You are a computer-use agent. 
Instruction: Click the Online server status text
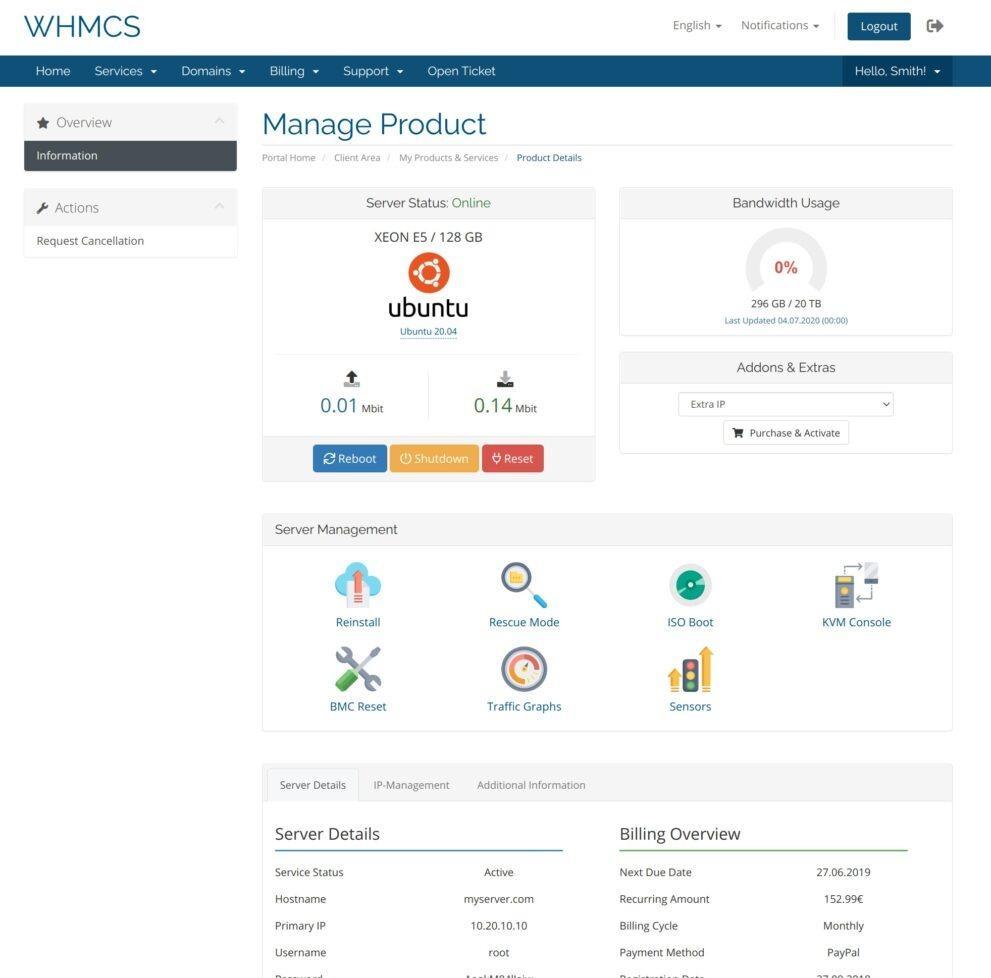[471, 203]
